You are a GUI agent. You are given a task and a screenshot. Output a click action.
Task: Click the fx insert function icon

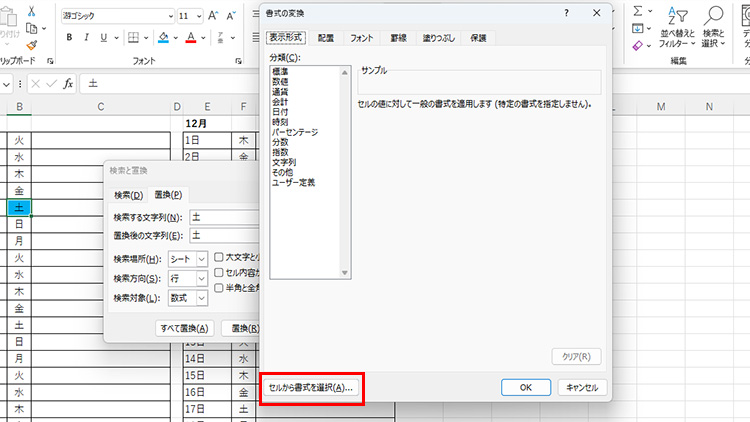tap(68, 83)
